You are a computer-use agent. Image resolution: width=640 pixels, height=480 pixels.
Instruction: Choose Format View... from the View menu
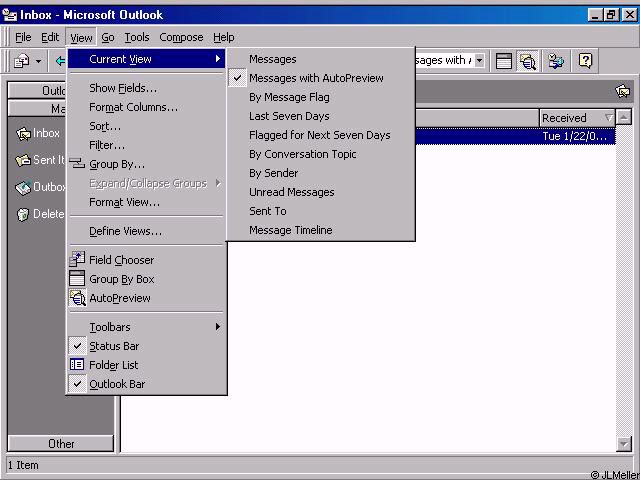pos(146,202)
